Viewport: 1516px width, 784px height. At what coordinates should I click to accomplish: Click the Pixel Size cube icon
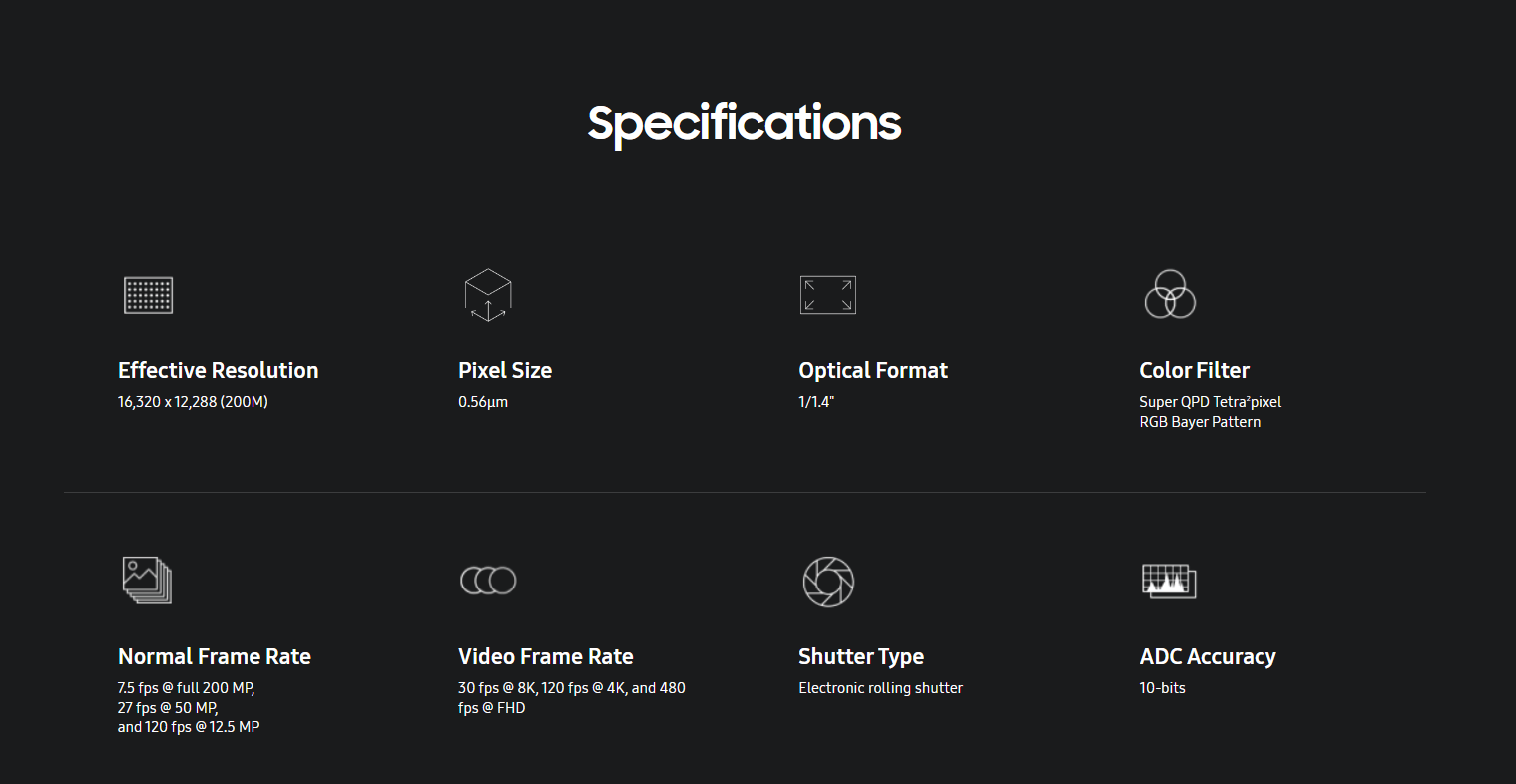[488, 295]
